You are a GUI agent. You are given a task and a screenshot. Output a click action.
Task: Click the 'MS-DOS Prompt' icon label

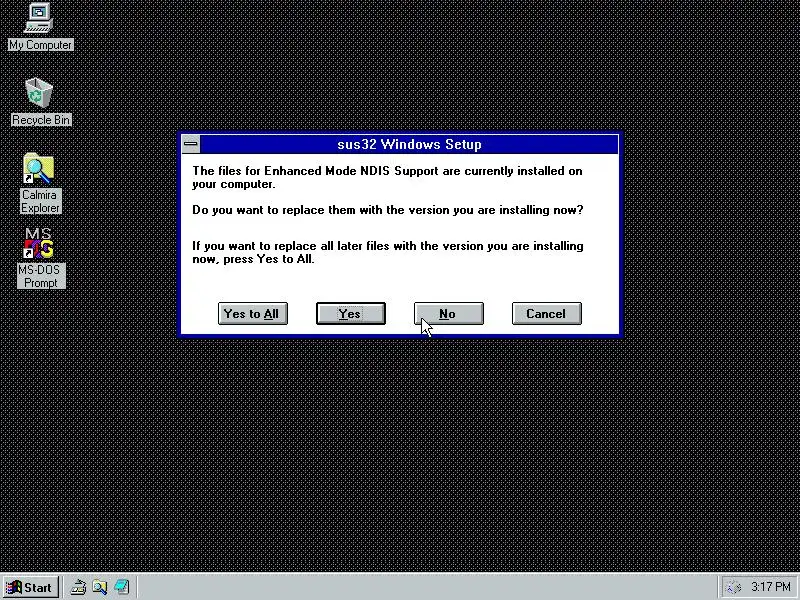(41, 276)
